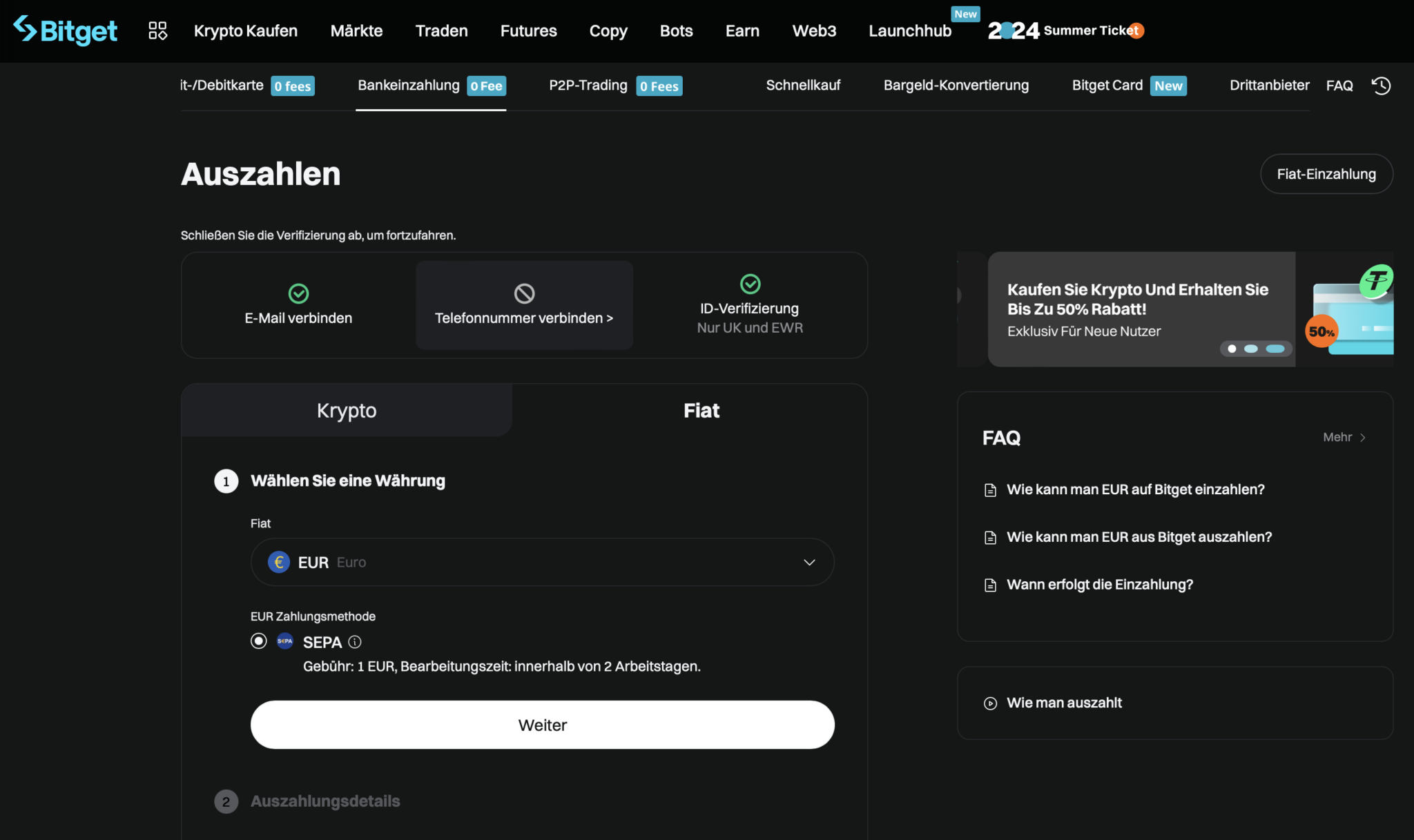Click the info icon next to SEPA
The width and height of the screenshot is (1414, 840).
[x=355, y=642]
